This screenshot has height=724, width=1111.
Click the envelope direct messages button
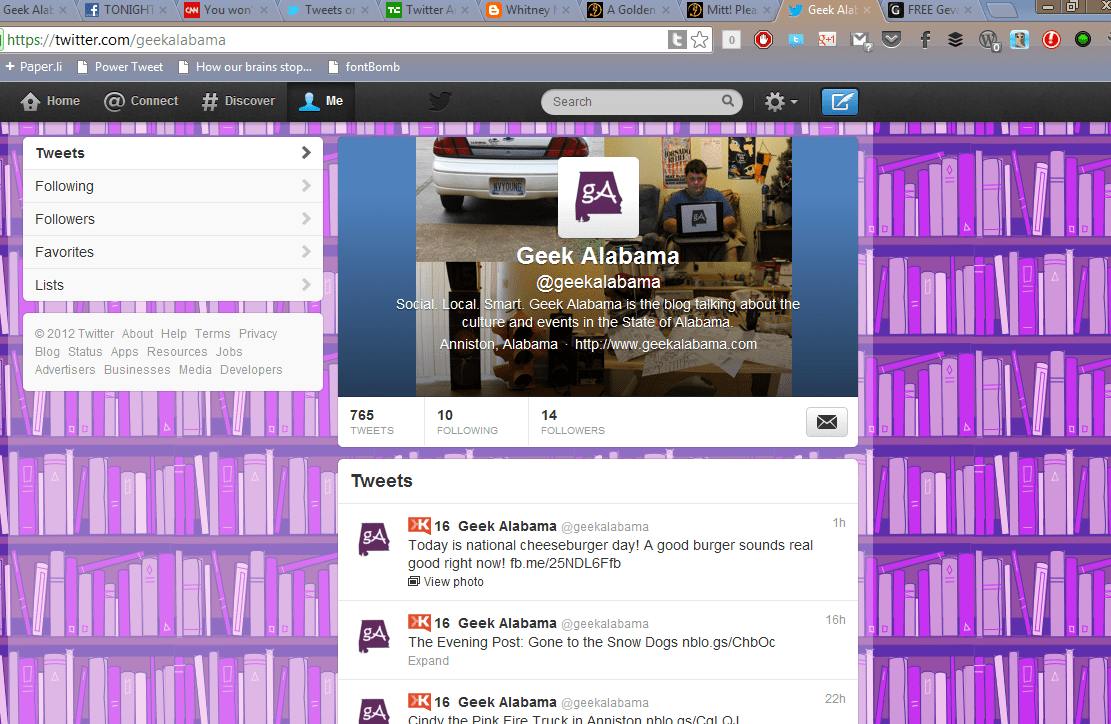pyautogui.click(x=827, y=422)
